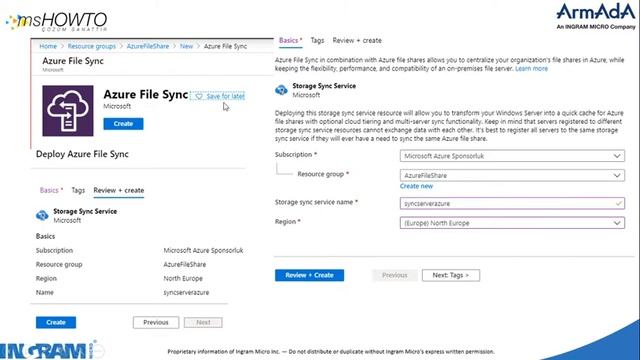
Task: Click the Storage Sync Service icon in the Basics form
Action: pyautogui.click(x=281, y=90)
